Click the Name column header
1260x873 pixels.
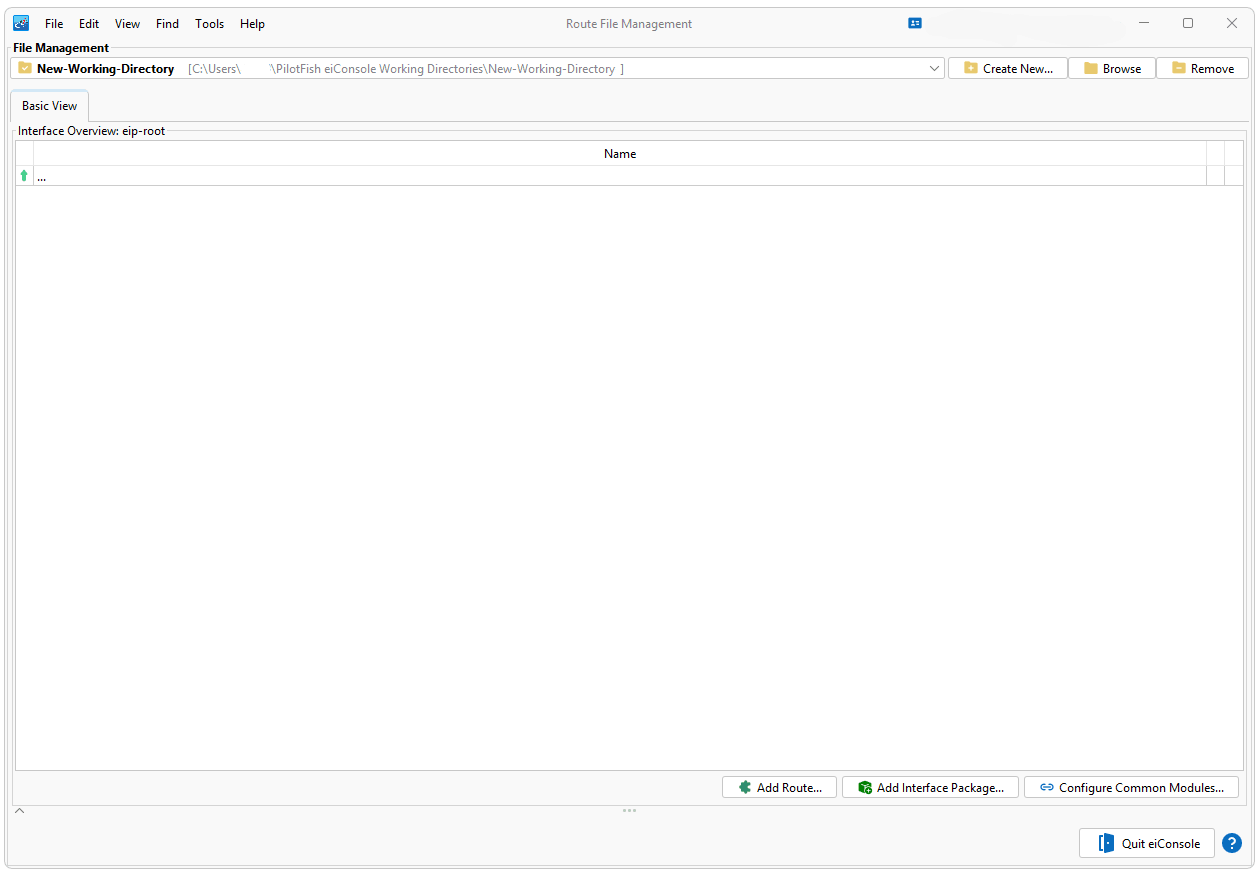pyautogui.click(x=620, y=154)
